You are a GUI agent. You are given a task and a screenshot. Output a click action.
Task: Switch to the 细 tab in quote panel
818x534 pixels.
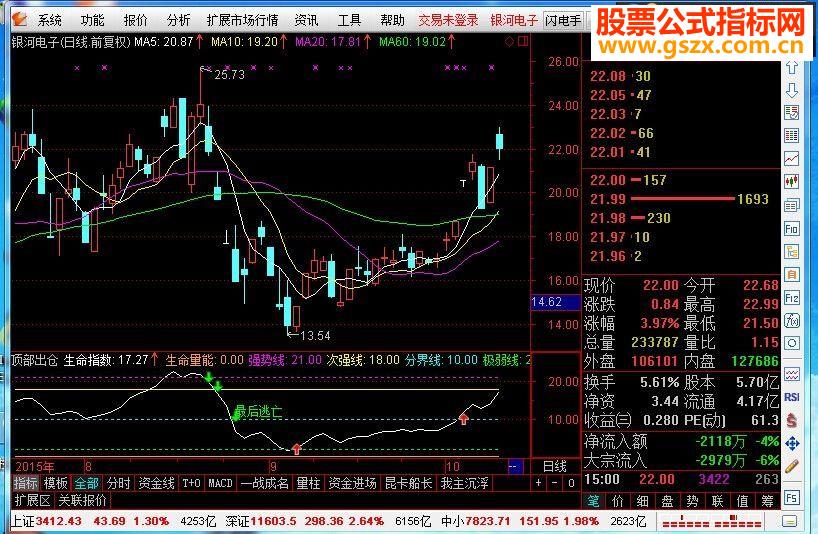(x=643, y=501)
